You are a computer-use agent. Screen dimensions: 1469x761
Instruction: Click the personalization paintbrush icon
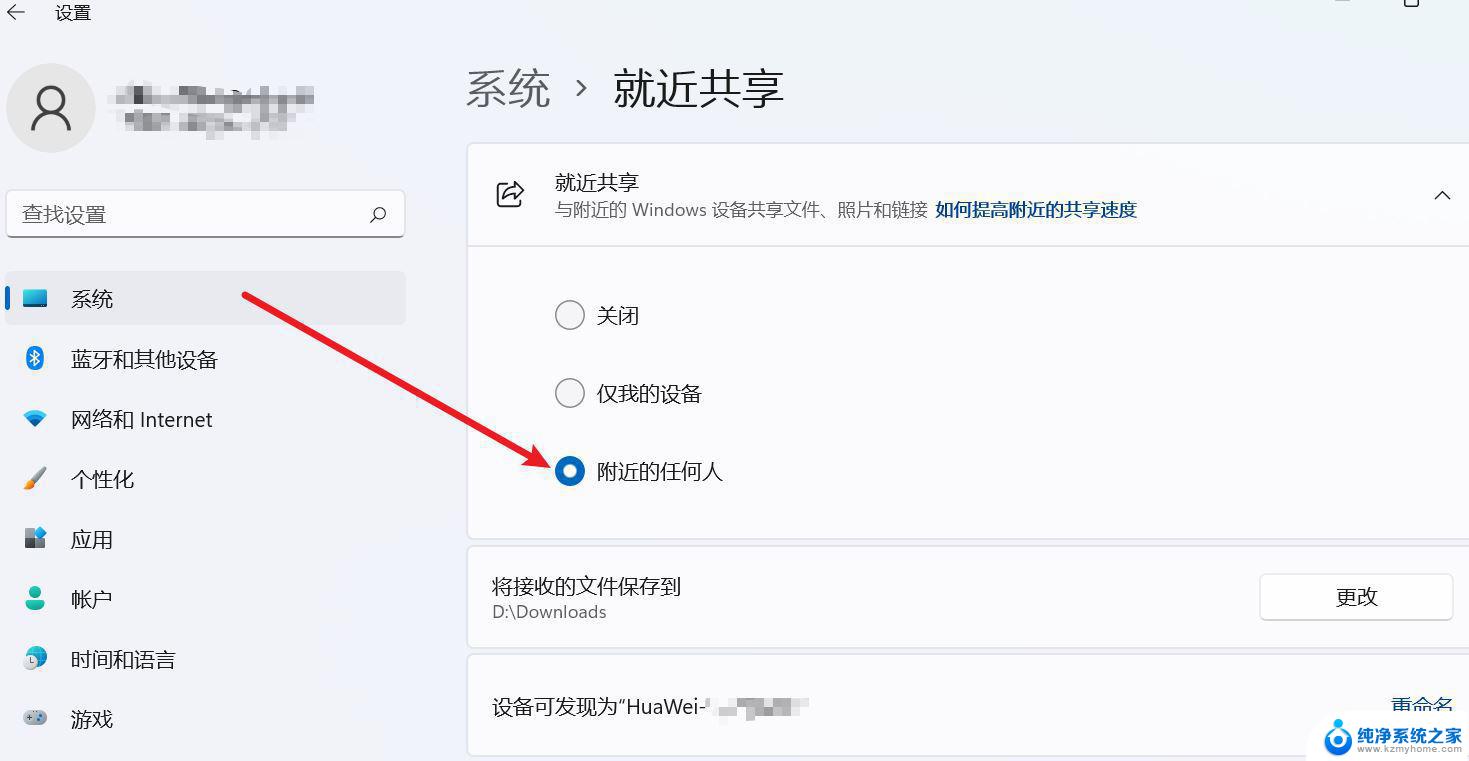click(35, 478)
